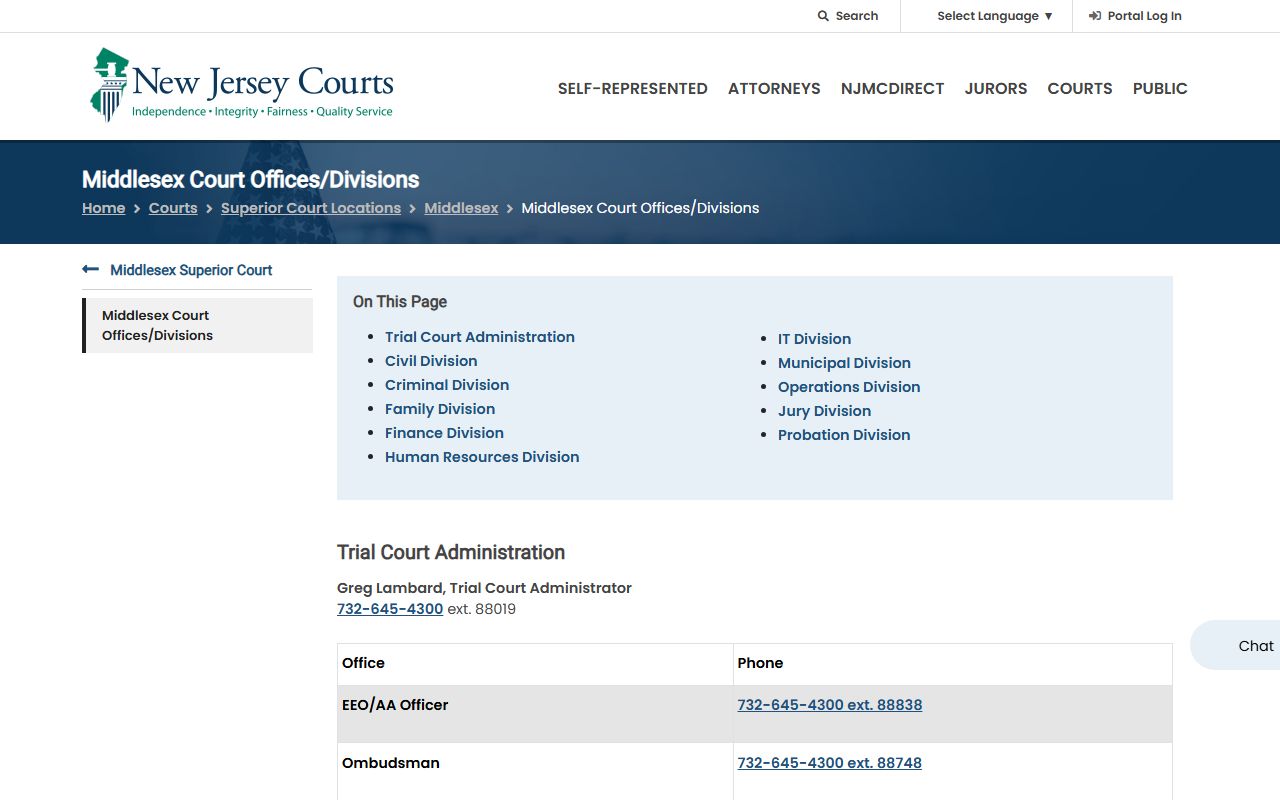This screenshot has height=800, width=1280.
Task: Click the Greg Lambard, Trial Court Administrator text
Action: point(484,588)
